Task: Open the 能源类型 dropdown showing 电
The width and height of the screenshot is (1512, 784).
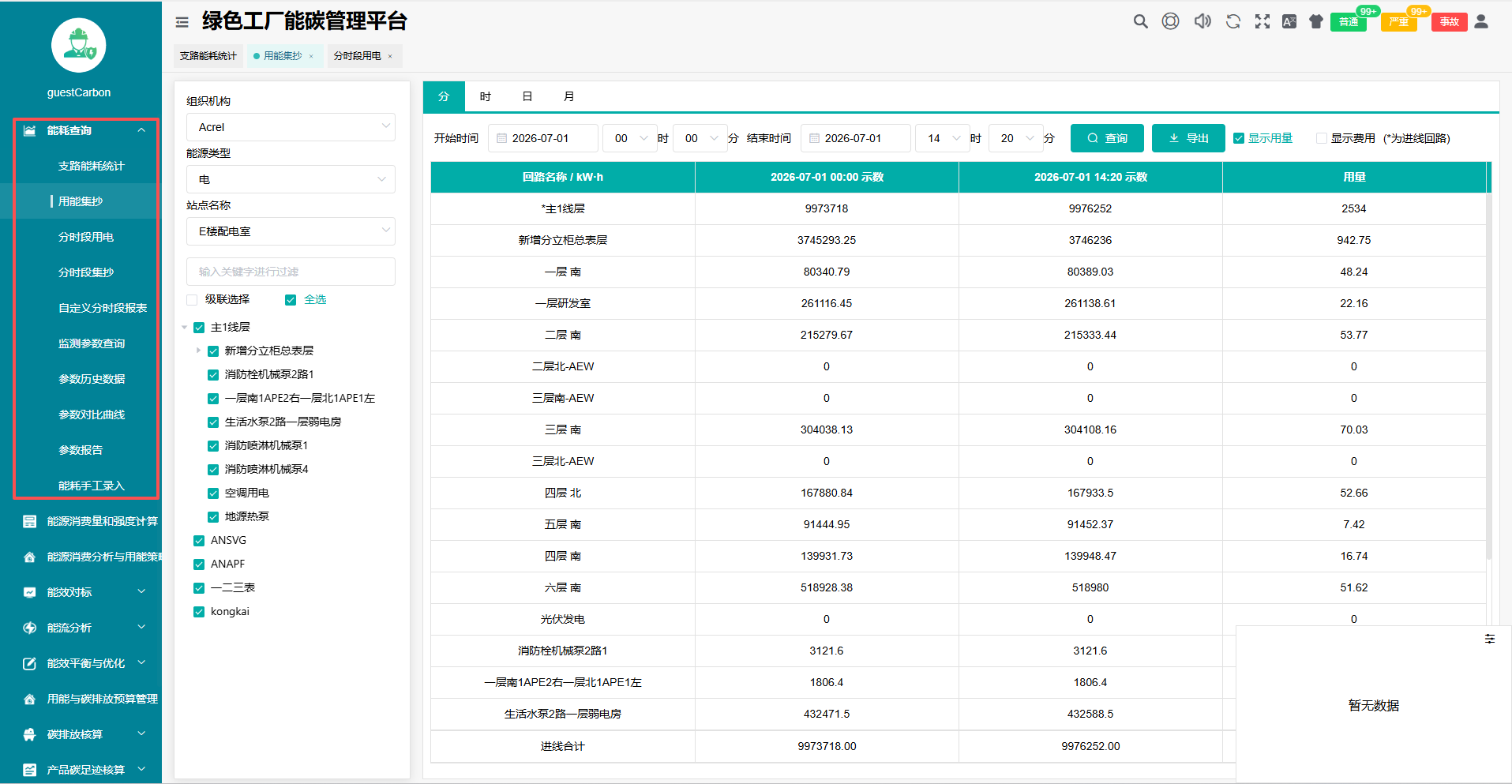Action: point(291,179)
